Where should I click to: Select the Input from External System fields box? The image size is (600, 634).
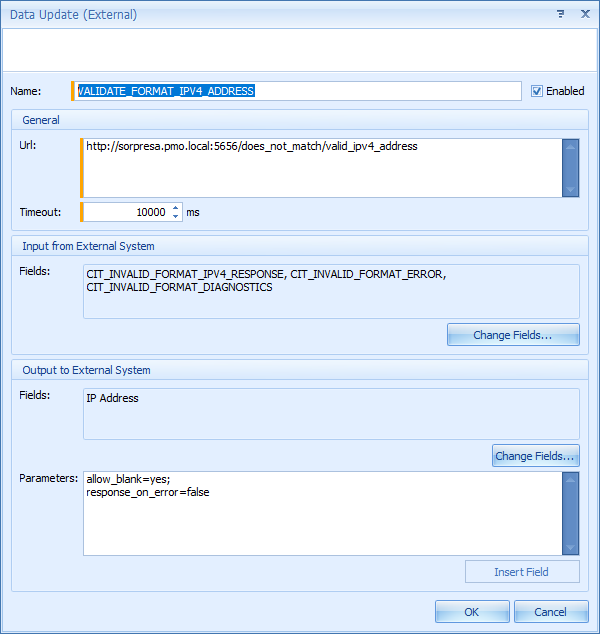click(x=330, y=290)
